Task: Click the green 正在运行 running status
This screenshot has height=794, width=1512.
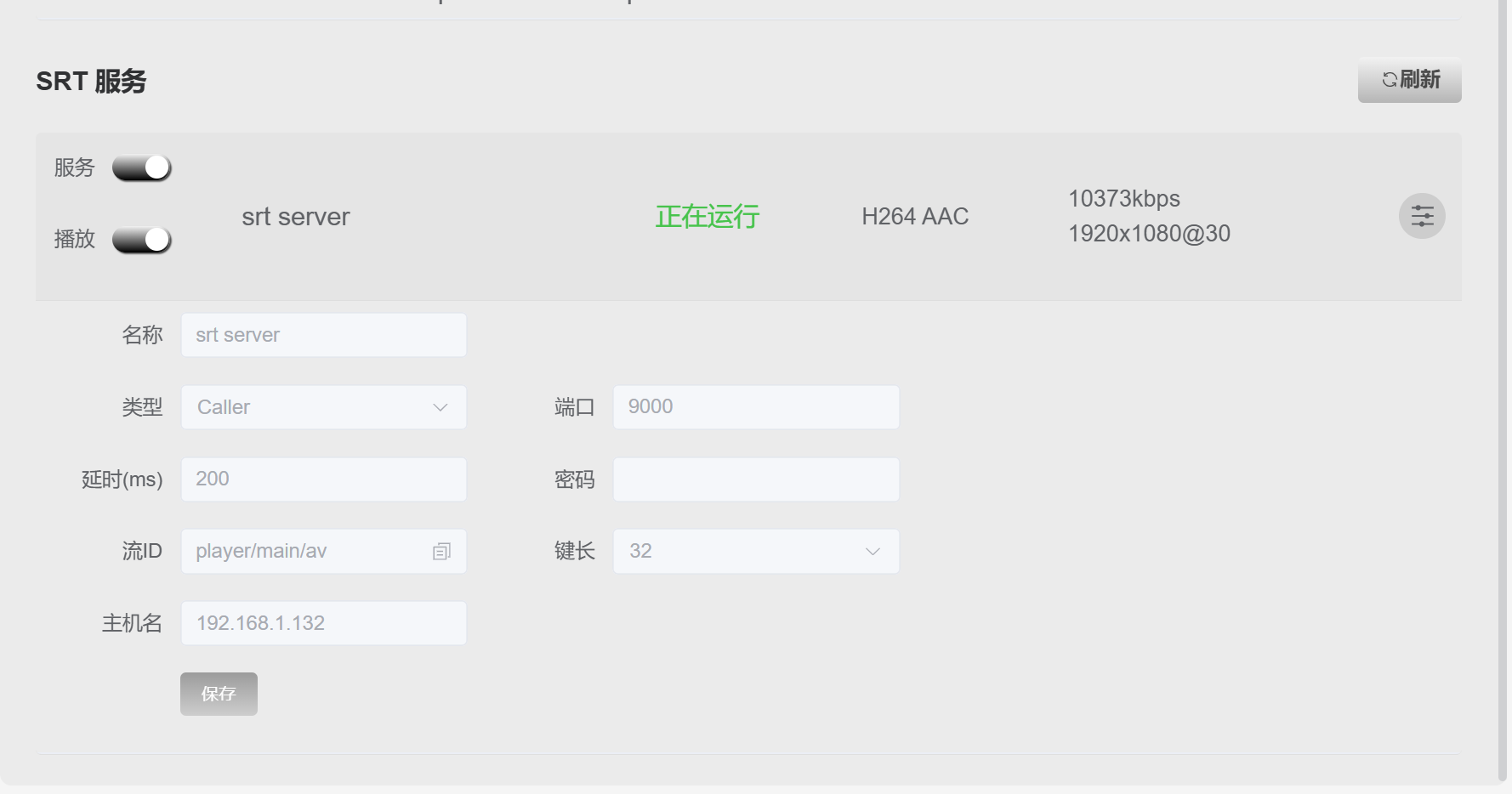Action: 707,217
